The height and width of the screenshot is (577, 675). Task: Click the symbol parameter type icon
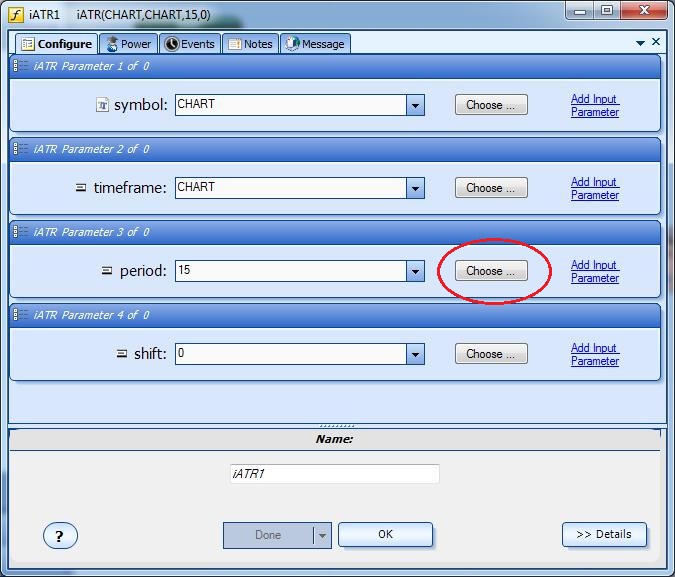tap(101, 105)
